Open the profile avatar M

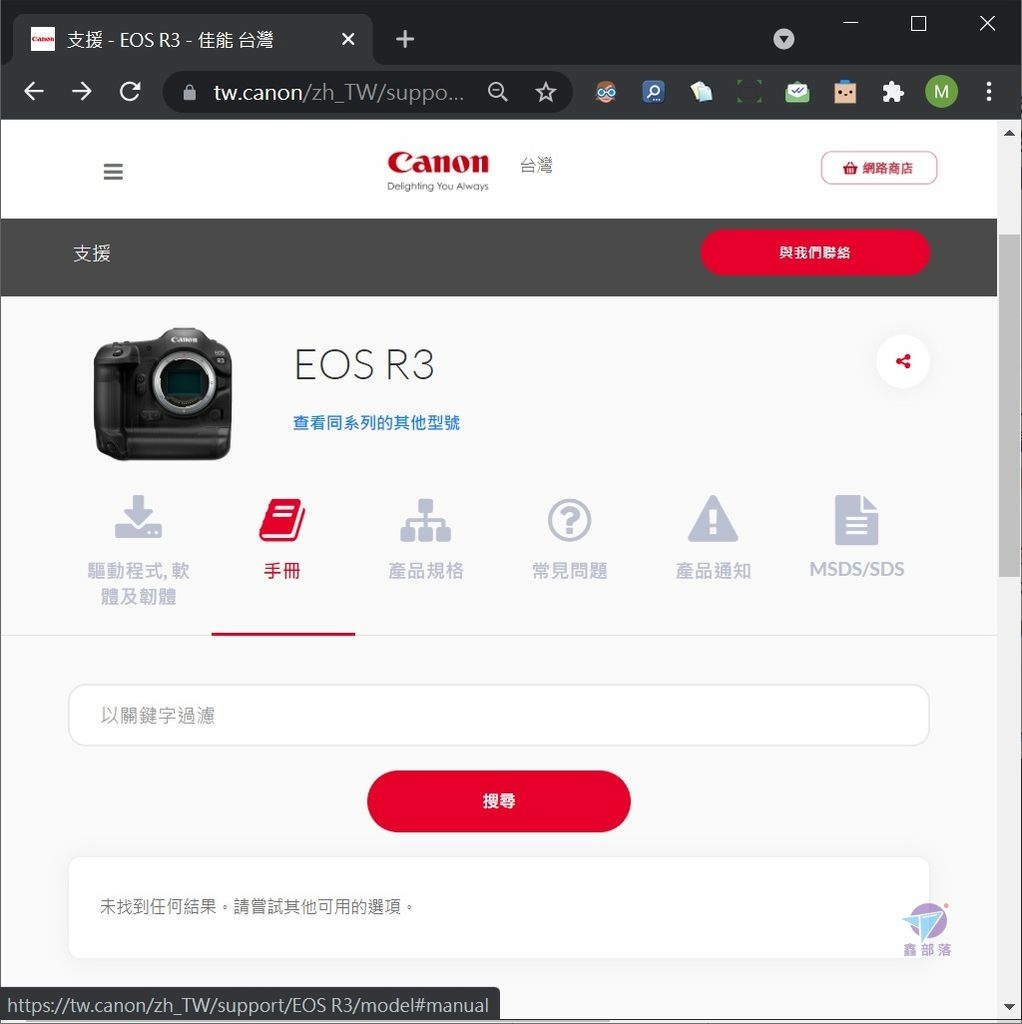(x=941, y=91)
